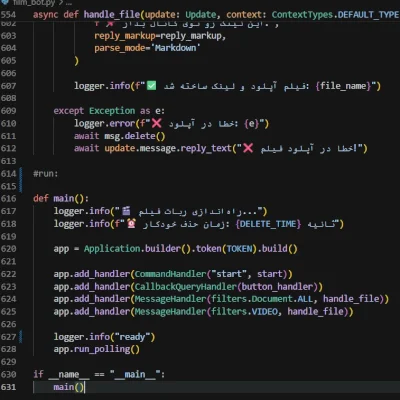This screenshot has height=400, width=400.
Task: Expand the breadcrumb ellipsis symbol list
Action: pos(69,3)
